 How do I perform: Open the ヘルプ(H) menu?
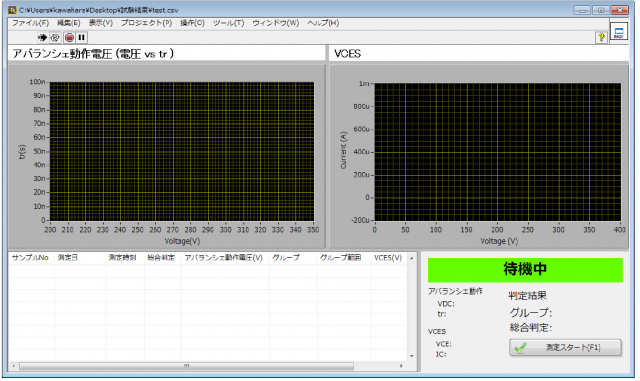click(323, 23)
